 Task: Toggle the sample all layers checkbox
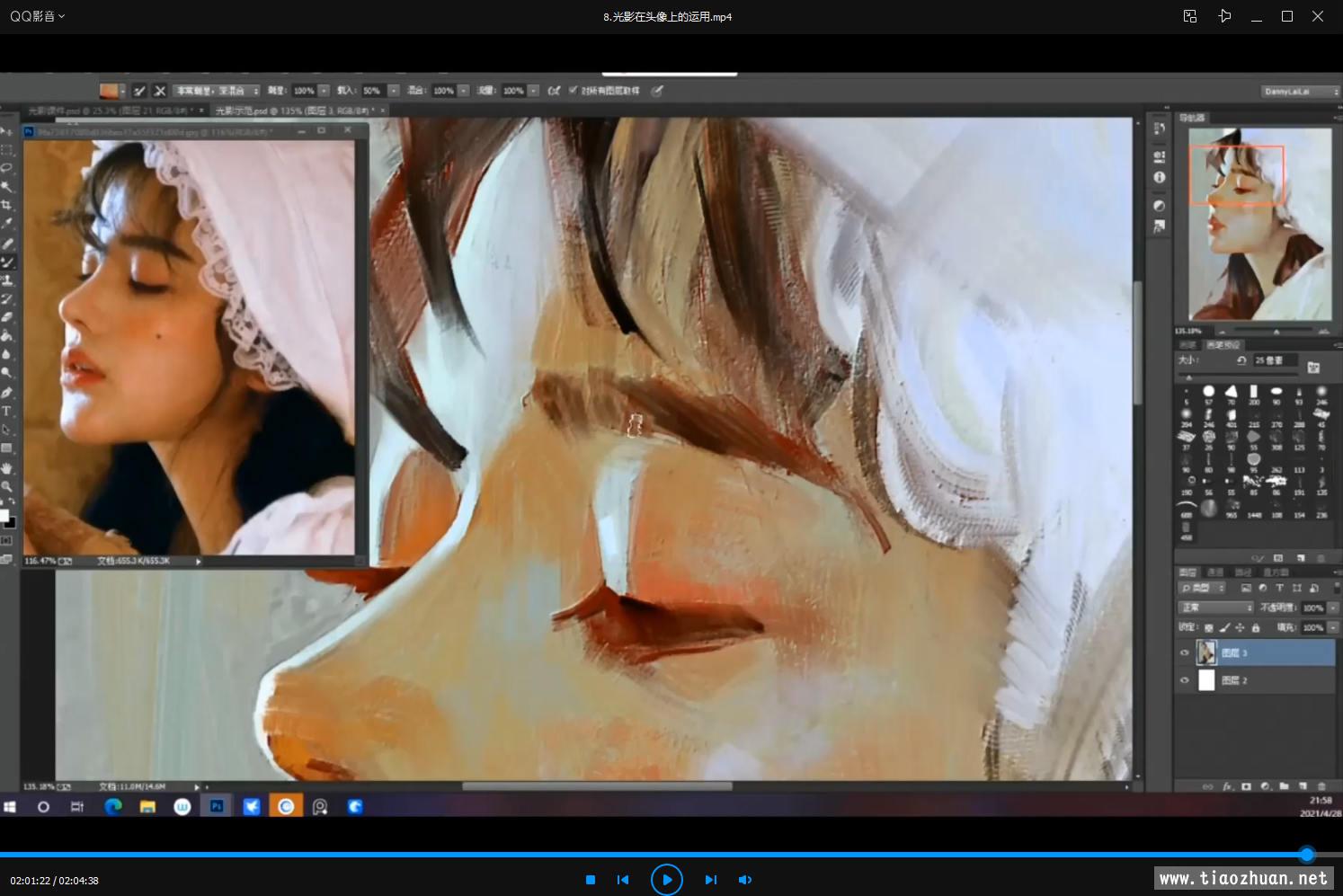pyautogui.click(x=573, y=91)
